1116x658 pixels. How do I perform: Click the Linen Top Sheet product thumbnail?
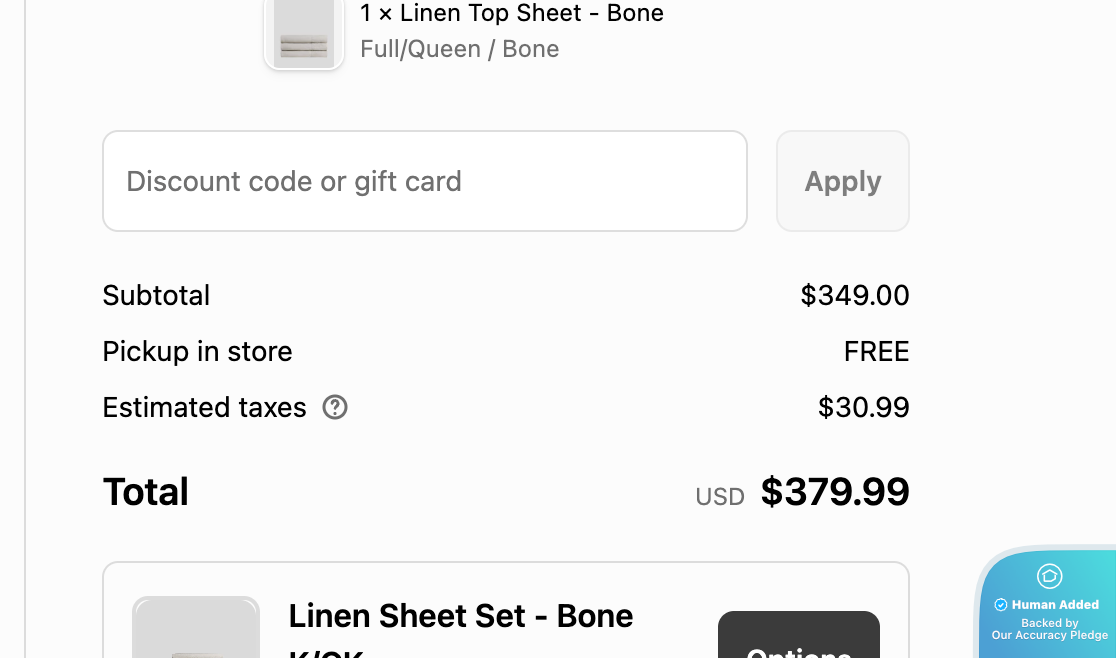click(304, 34)
